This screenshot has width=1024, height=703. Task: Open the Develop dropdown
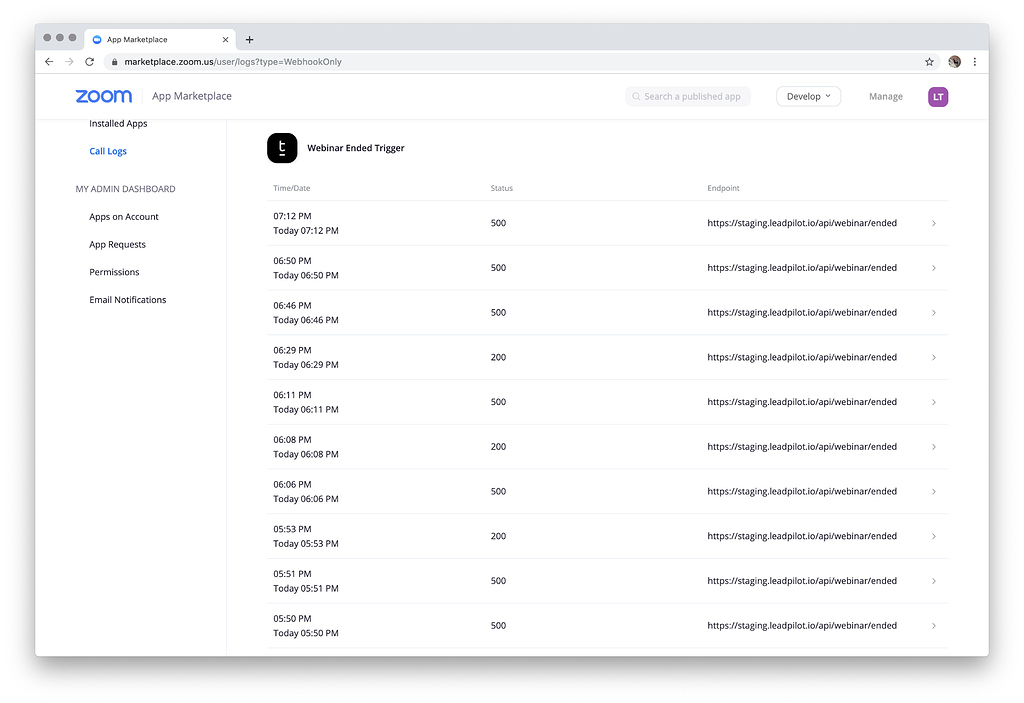click(x=808, y=96)
